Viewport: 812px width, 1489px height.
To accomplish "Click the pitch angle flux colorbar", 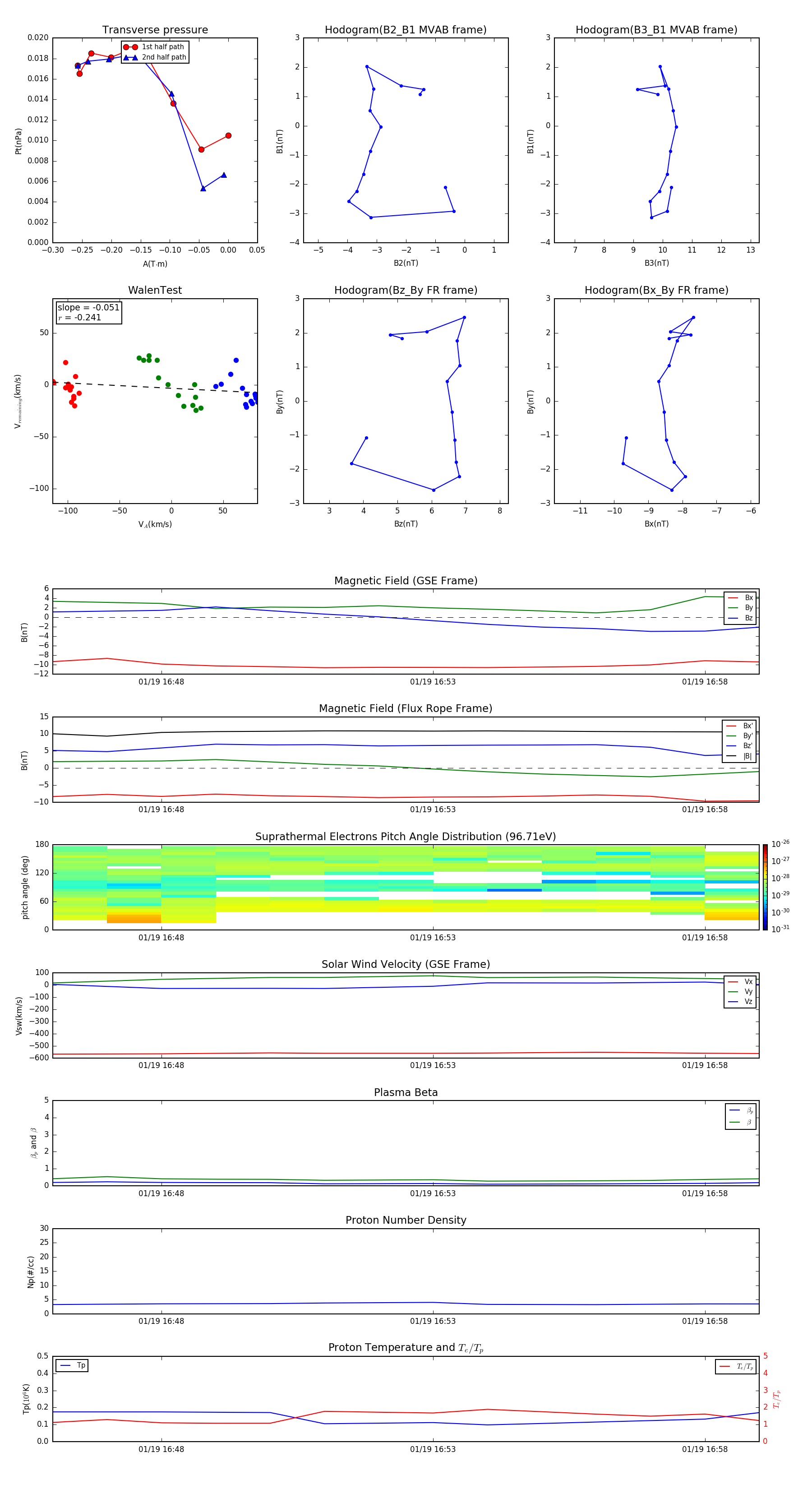I will (765, 887).
